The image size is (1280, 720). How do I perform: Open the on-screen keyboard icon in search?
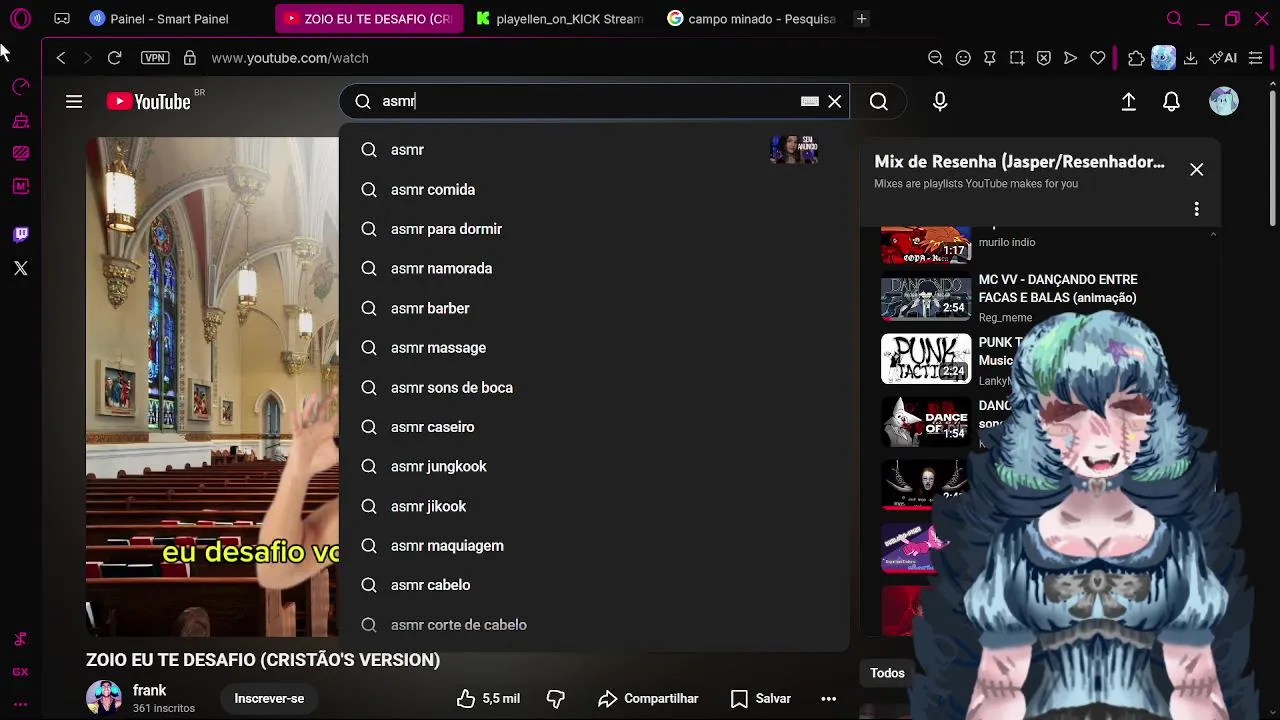(x=810, y=101)
